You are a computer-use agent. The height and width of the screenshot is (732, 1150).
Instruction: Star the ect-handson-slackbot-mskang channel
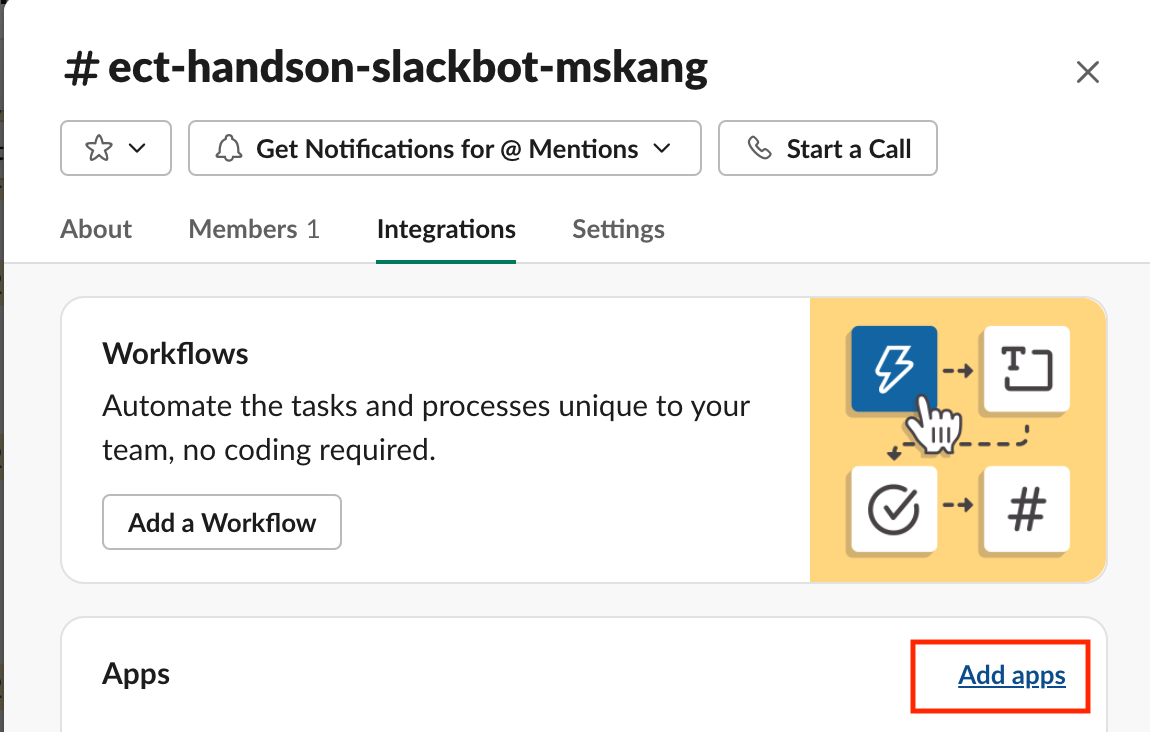(x=99, y=149)
